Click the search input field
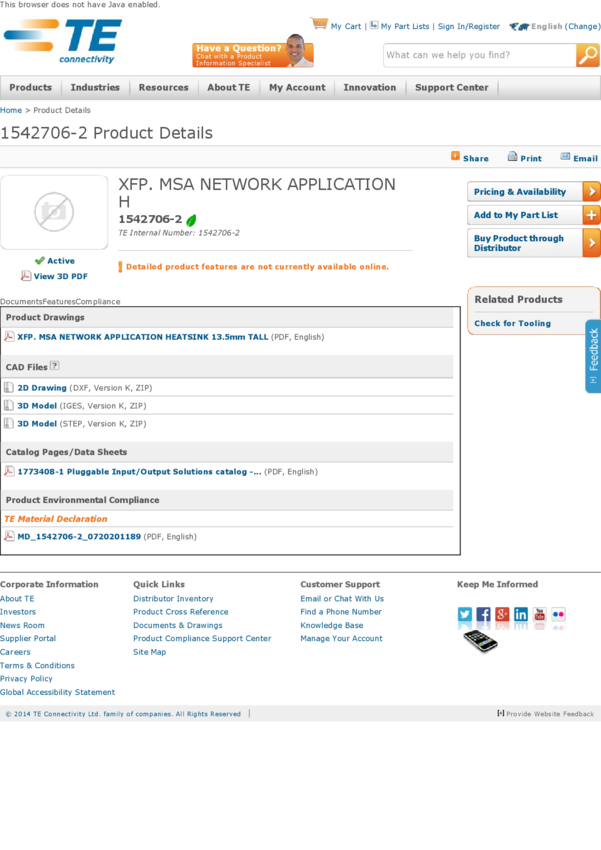This screenshot has width=601, height=850. tap(478, 56)
